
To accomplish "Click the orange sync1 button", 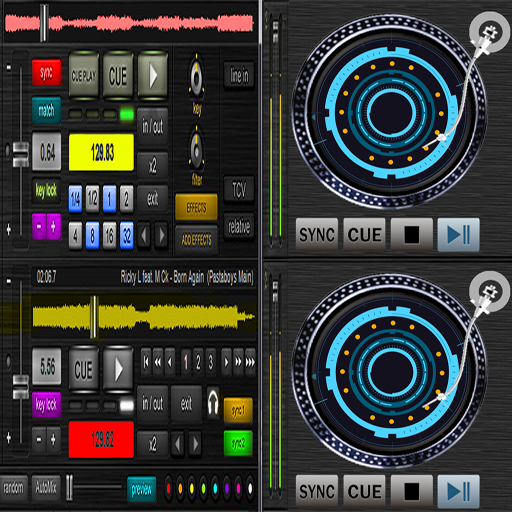I will pos(238,410).
